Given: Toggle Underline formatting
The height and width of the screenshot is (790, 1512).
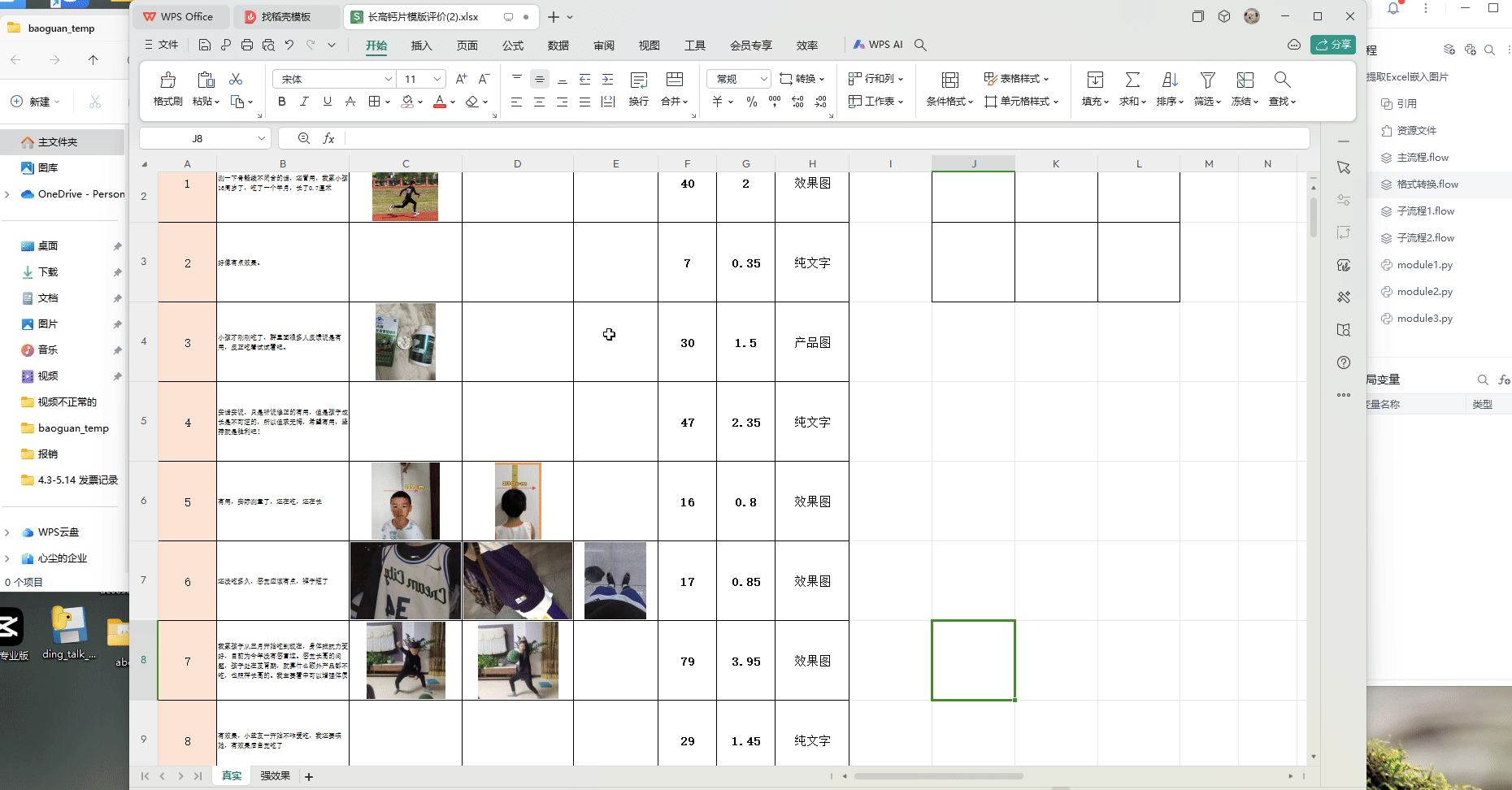Looking at the screenshot, I should tap(327, 102).
